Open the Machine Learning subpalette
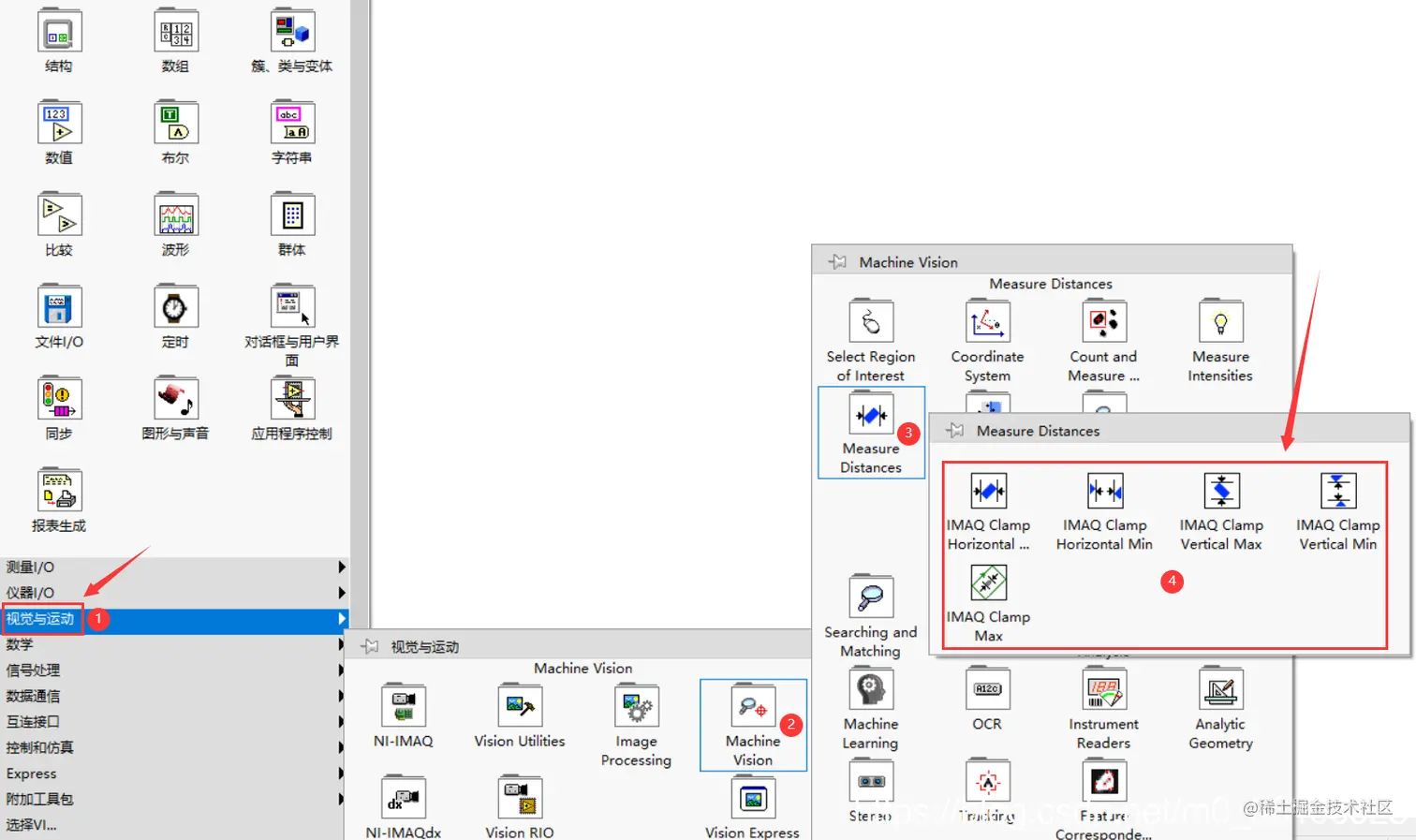 [871, 689]
